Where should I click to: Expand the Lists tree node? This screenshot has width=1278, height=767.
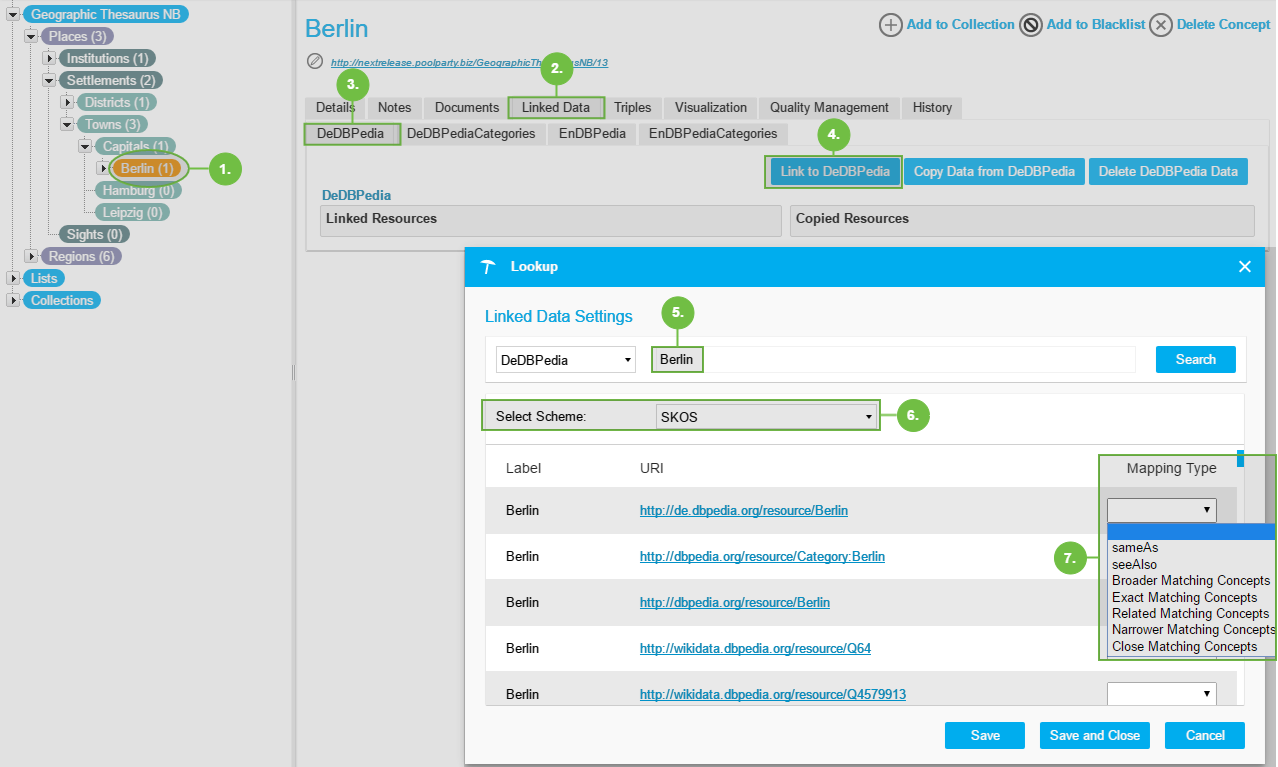[13, 279]
